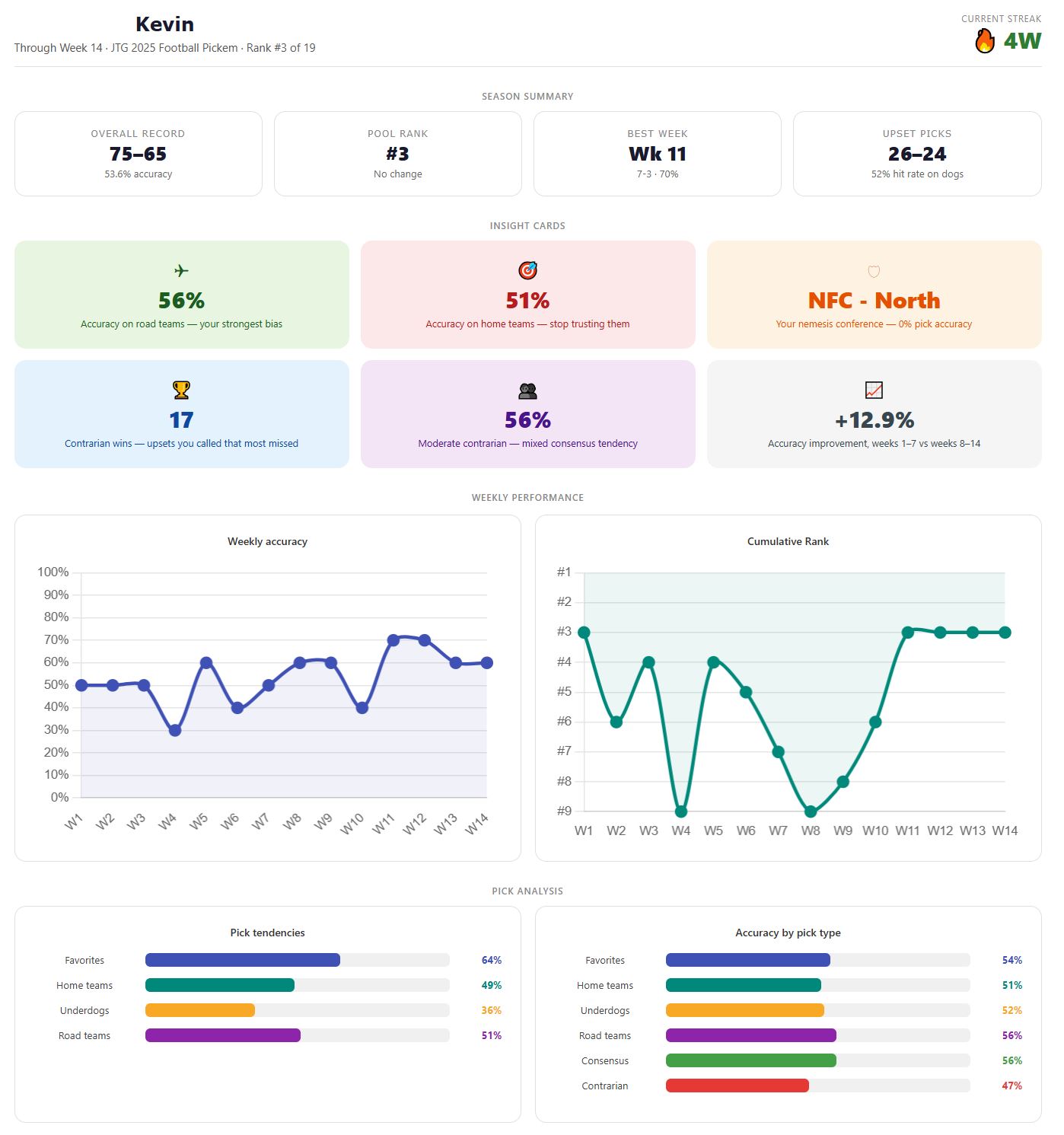Open the Pool Rank summary card
Viewport: 1064px width, 1135px height.
tap(398, 154)
